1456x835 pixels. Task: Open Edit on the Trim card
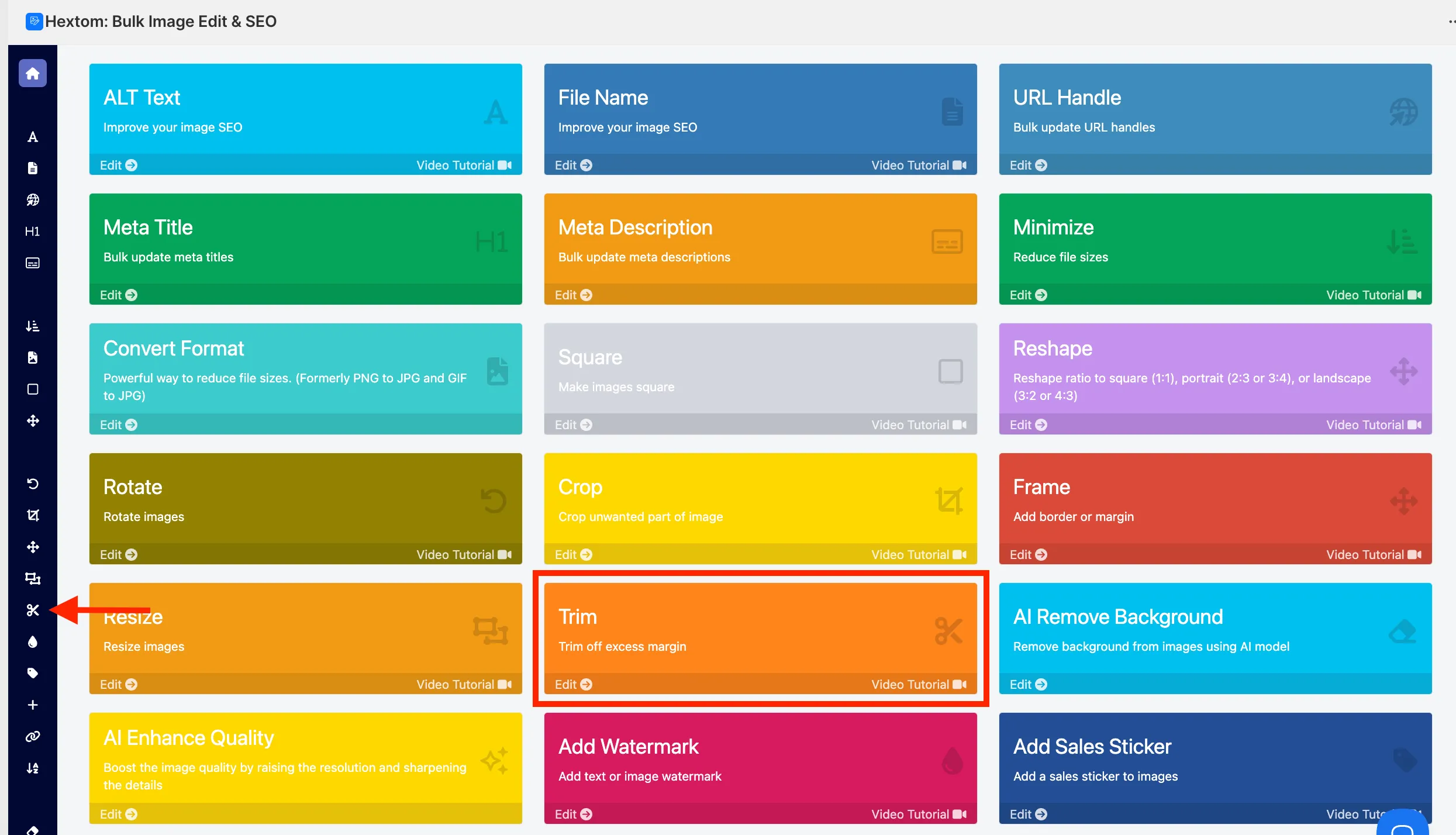click(x=574, y=684)
